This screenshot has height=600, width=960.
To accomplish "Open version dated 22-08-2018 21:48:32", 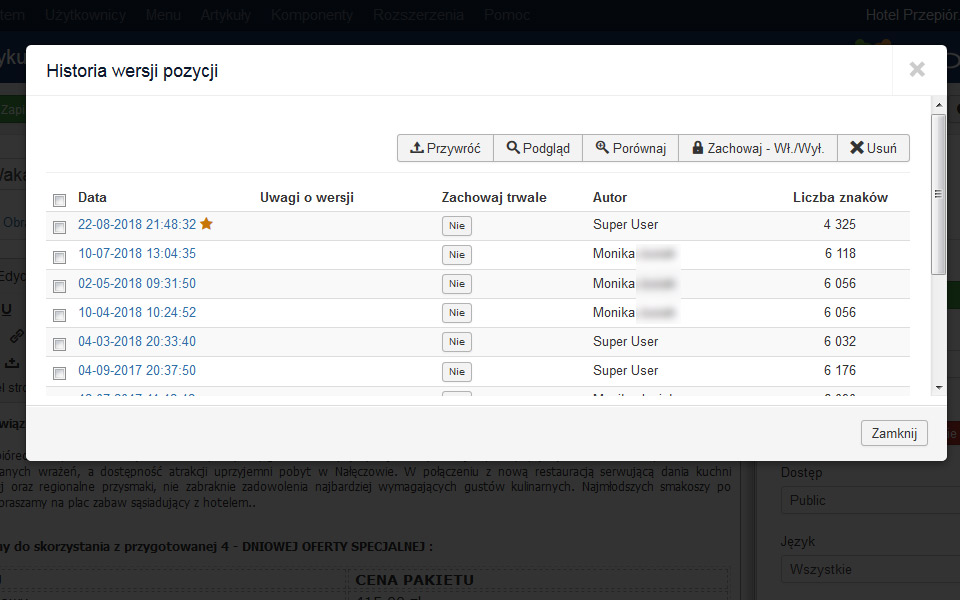I will (x=137, y=224).
